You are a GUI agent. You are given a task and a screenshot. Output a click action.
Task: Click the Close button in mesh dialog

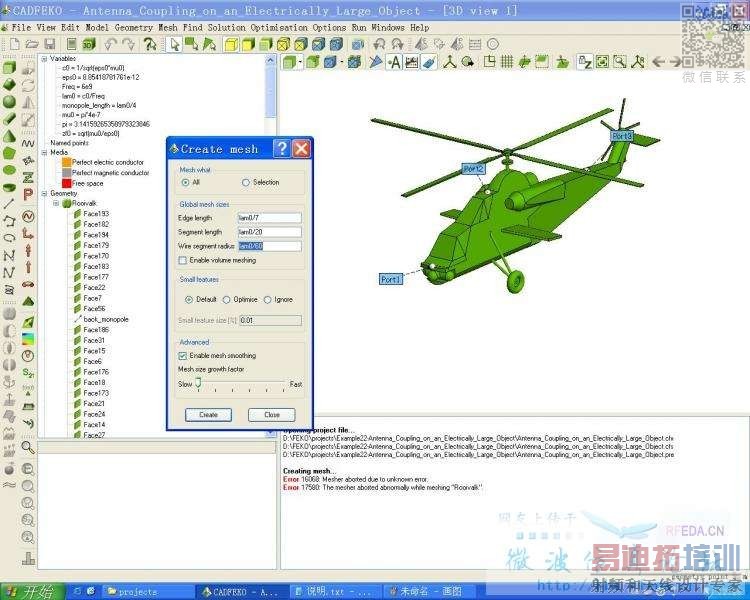click(272, 415)
